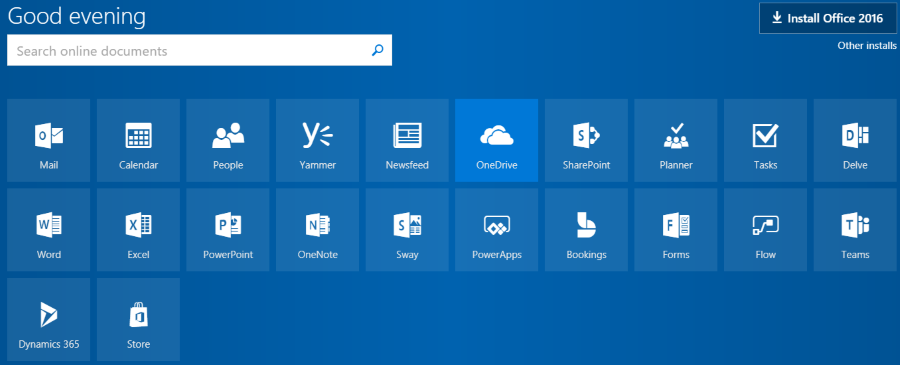Image resolution: width=900 pixels, height=365 pixels.
Task: Open the Mail app tile
Action: pos(49,140)
